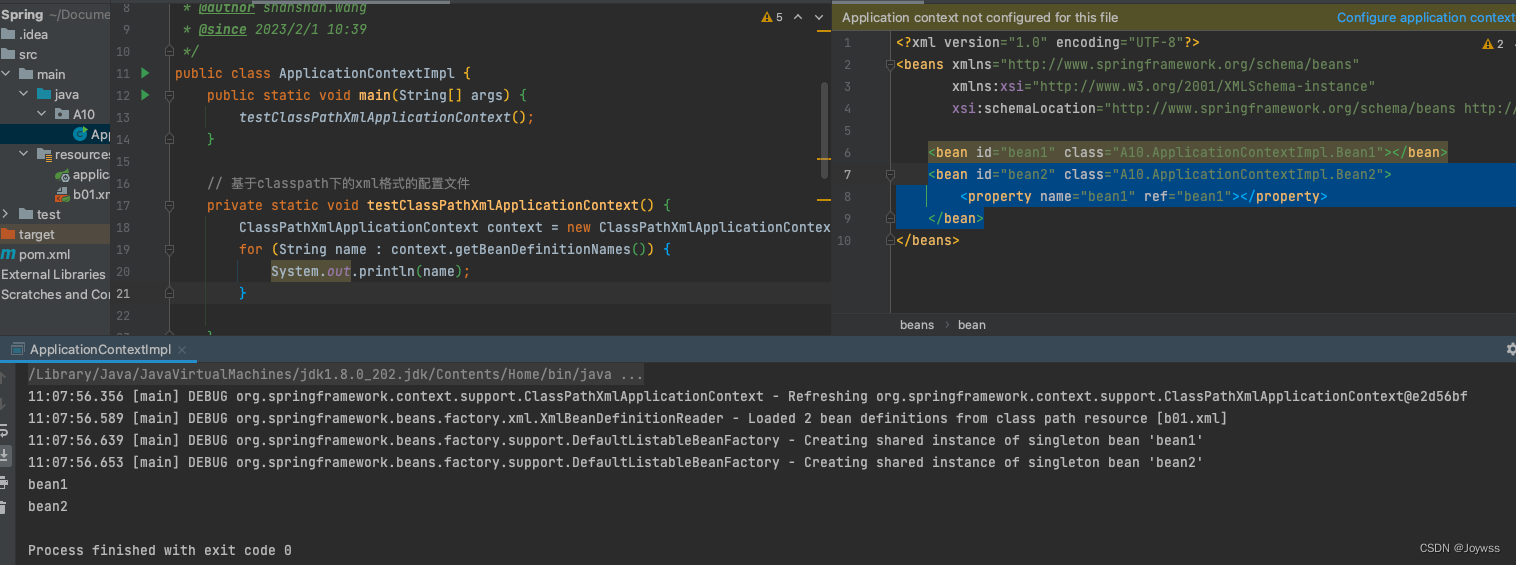The height and width of the screenshot is (565, 1516).
Task: Click the A10 package icon
Action: click(62, 114)
